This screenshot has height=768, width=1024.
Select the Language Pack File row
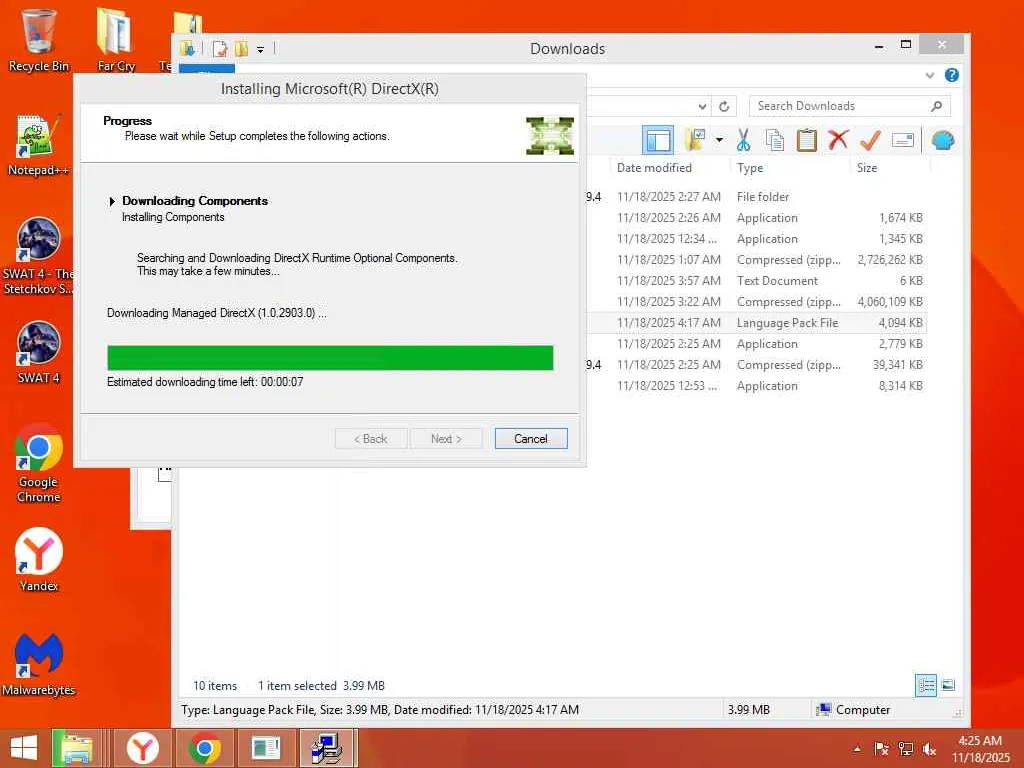coord(756,323)
